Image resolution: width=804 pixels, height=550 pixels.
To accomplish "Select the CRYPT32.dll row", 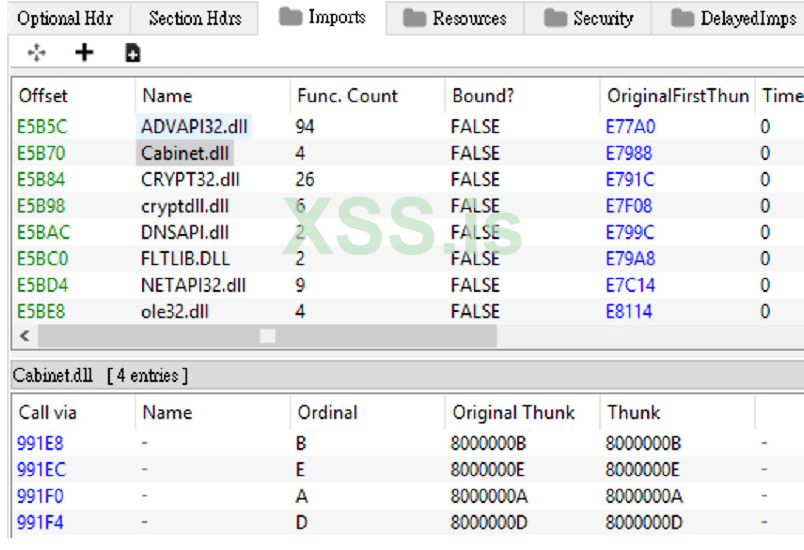I will 408,179.
